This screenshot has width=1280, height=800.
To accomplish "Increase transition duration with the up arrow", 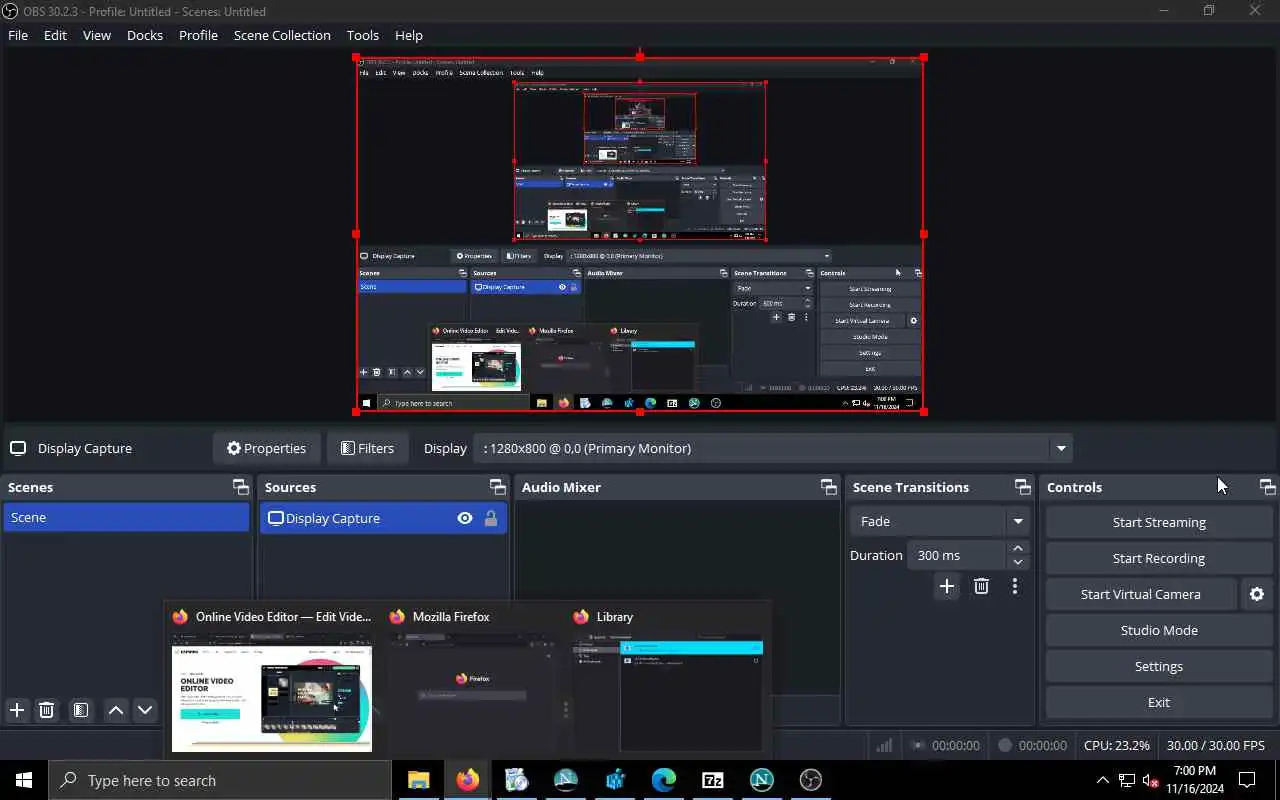I will tap(1018, 548).
